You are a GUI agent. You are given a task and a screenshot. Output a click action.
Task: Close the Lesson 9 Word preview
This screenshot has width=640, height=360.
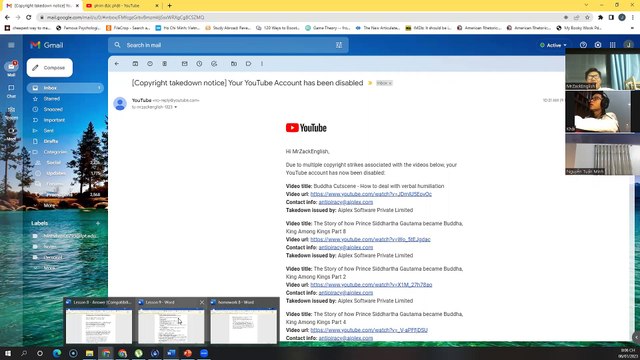tap(202, 302)
